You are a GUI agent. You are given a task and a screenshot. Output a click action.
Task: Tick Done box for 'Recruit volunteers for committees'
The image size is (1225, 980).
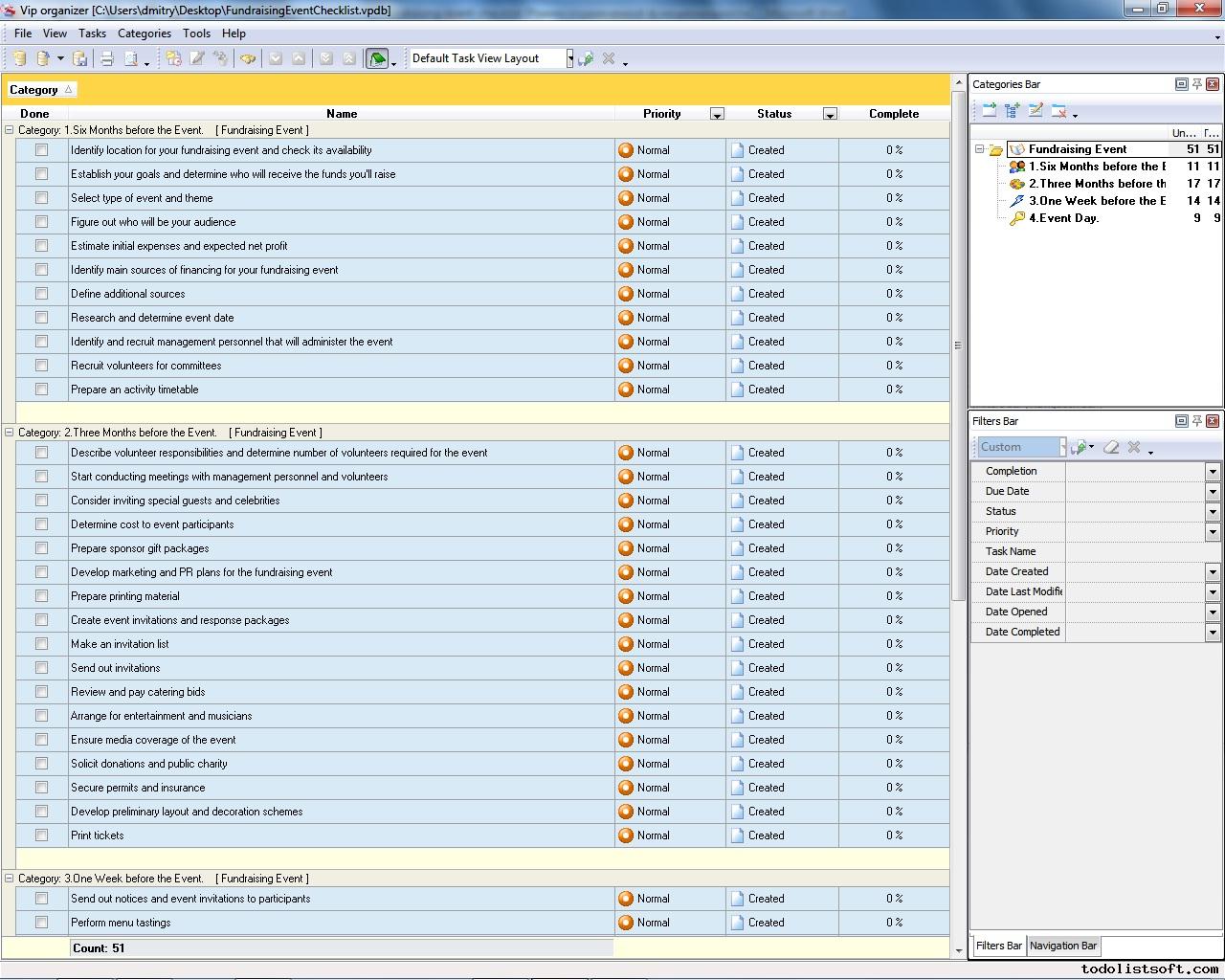pyautogui.click(x=41, y=366)
